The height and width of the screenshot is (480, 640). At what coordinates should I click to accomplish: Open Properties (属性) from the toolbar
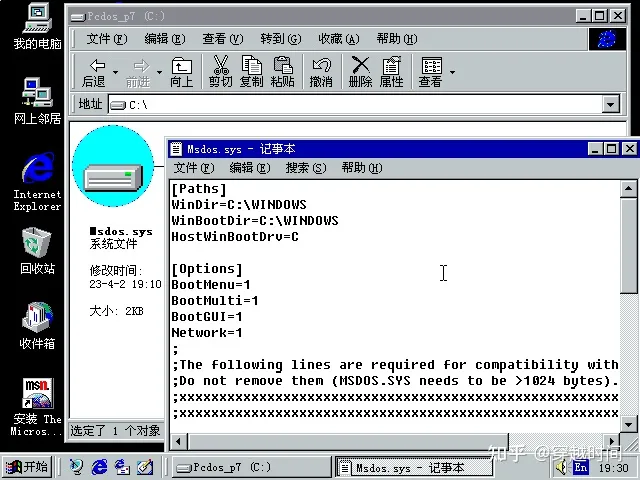coord(391,72)
